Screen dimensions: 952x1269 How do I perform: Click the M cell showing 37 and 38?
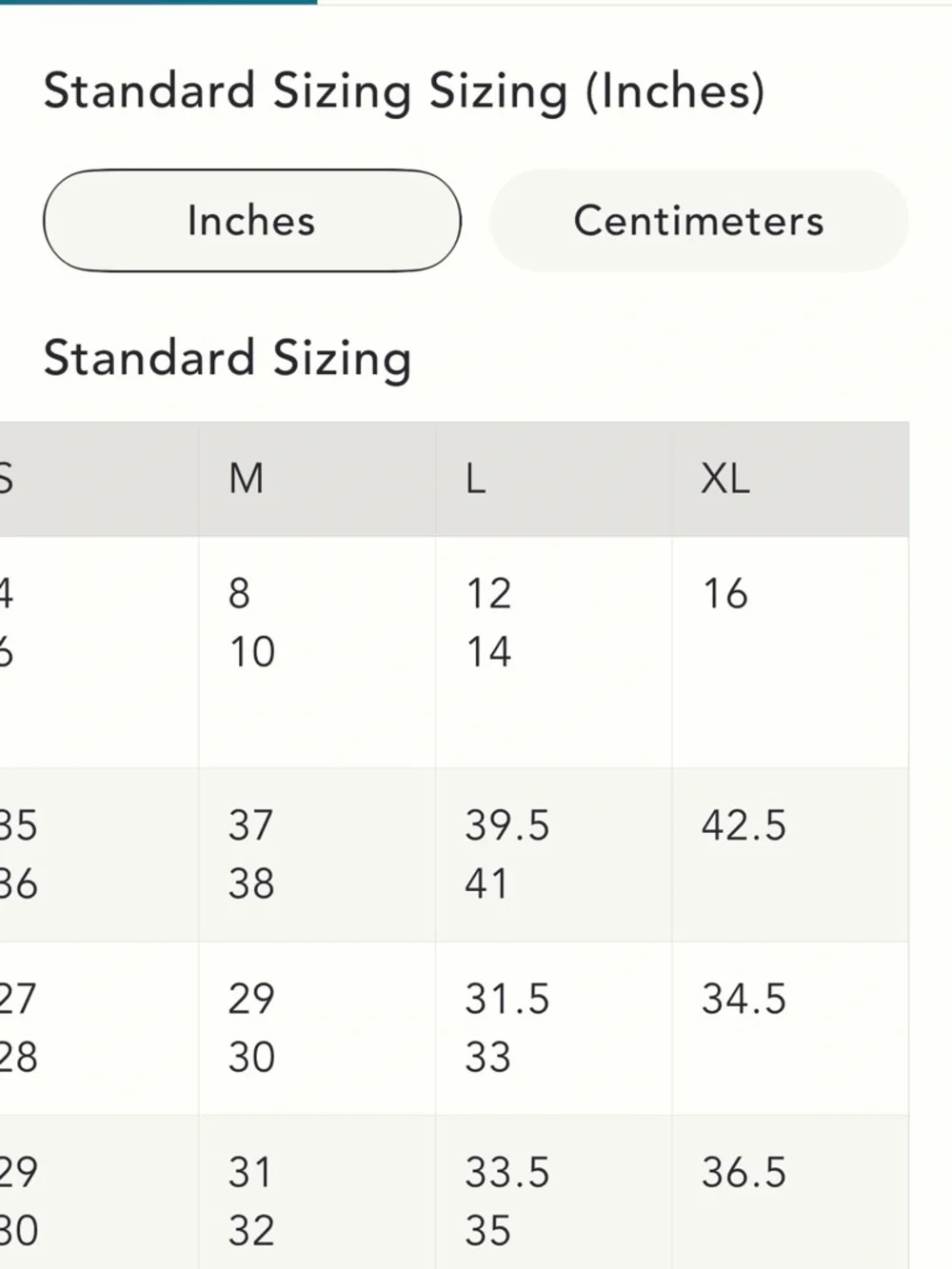(x=317, y=855)
